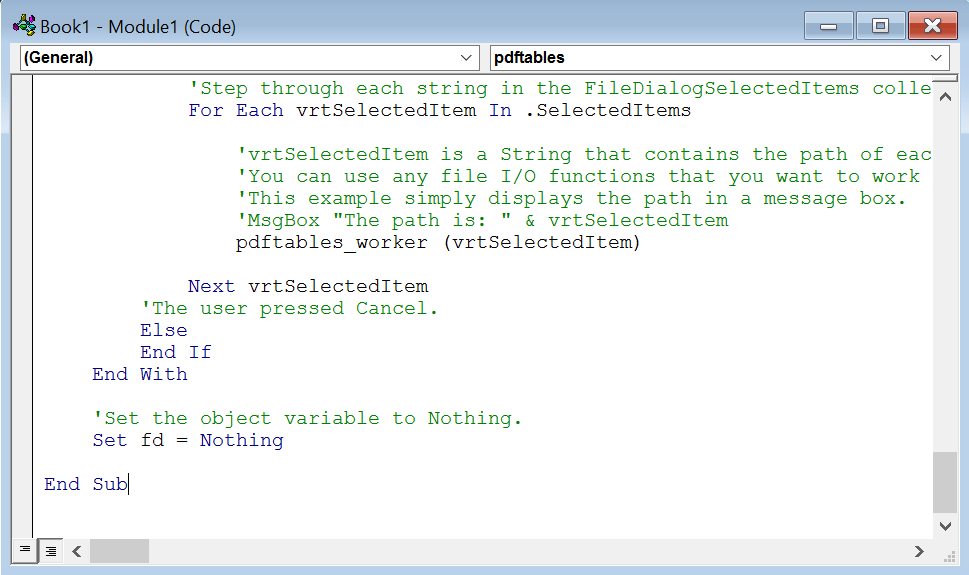The image size is (969, 575).
Task: Click the comment 'This example simply displays the path'
Action: pyautogui.click(x=572, y=198)
